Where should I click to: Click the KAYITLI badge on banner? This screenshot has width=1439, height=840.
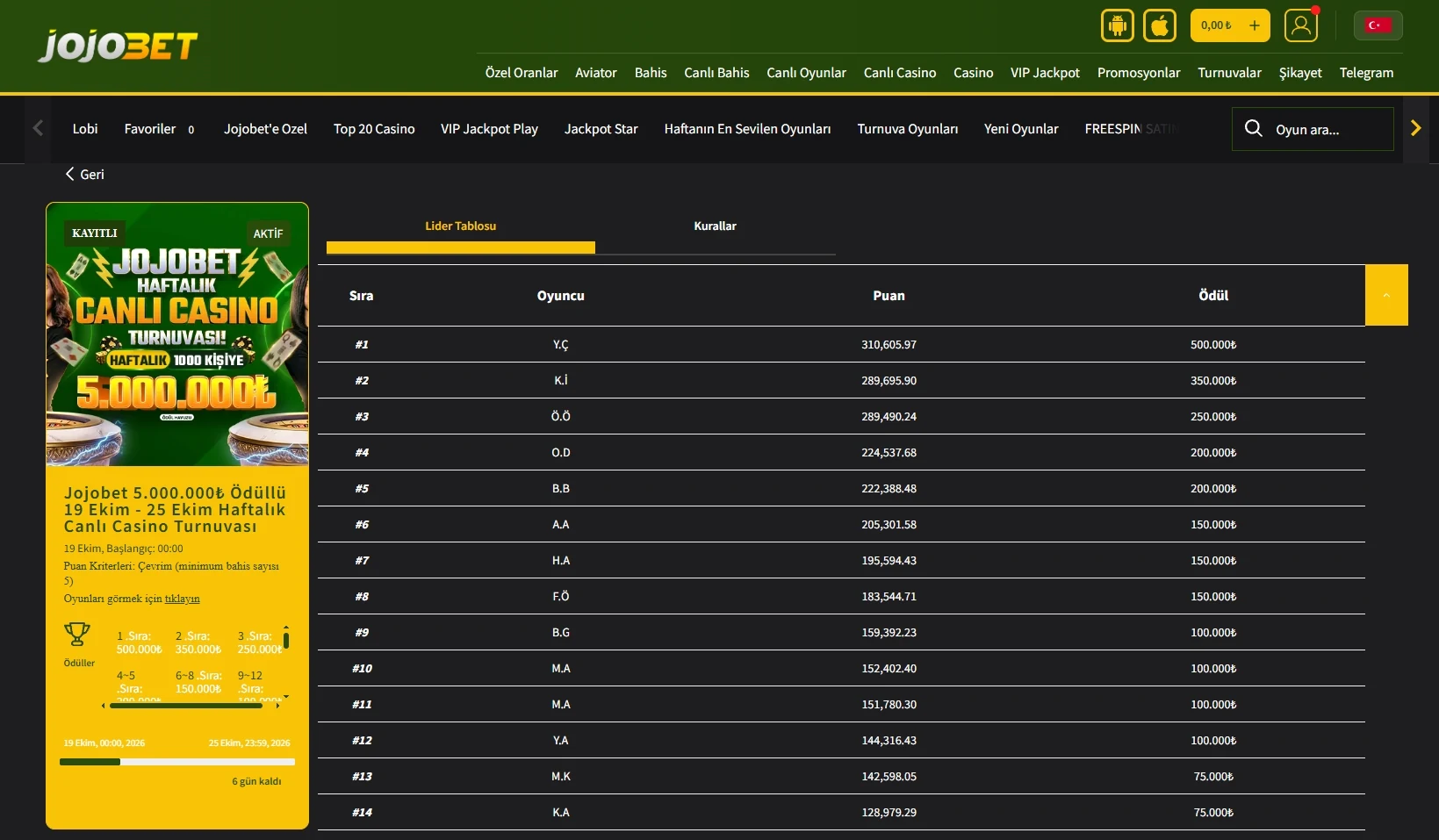[x=95, y=233]
